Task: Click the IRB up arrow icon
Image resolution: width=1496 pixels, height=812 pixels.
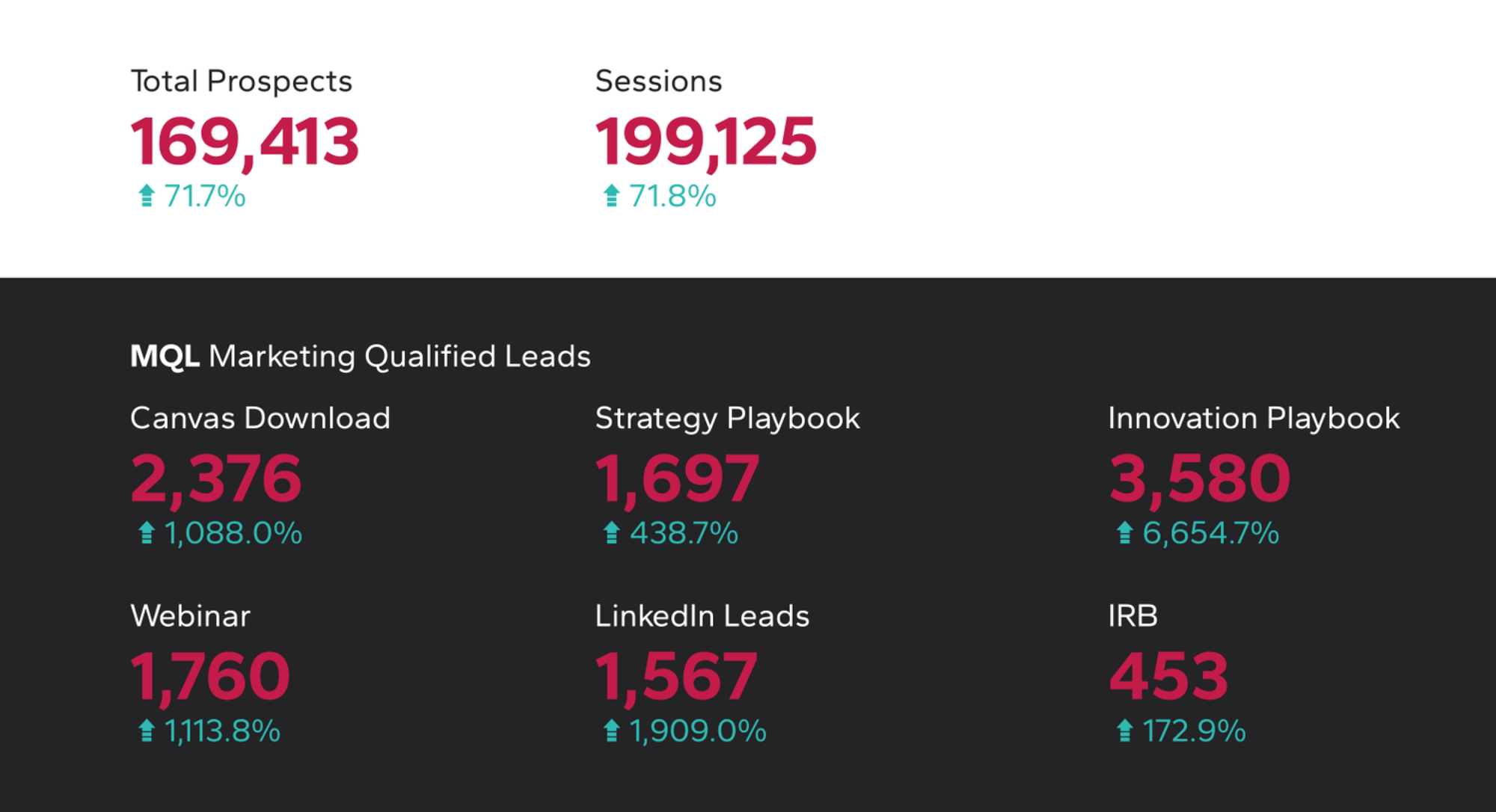Action: [x=1124, y=731]
